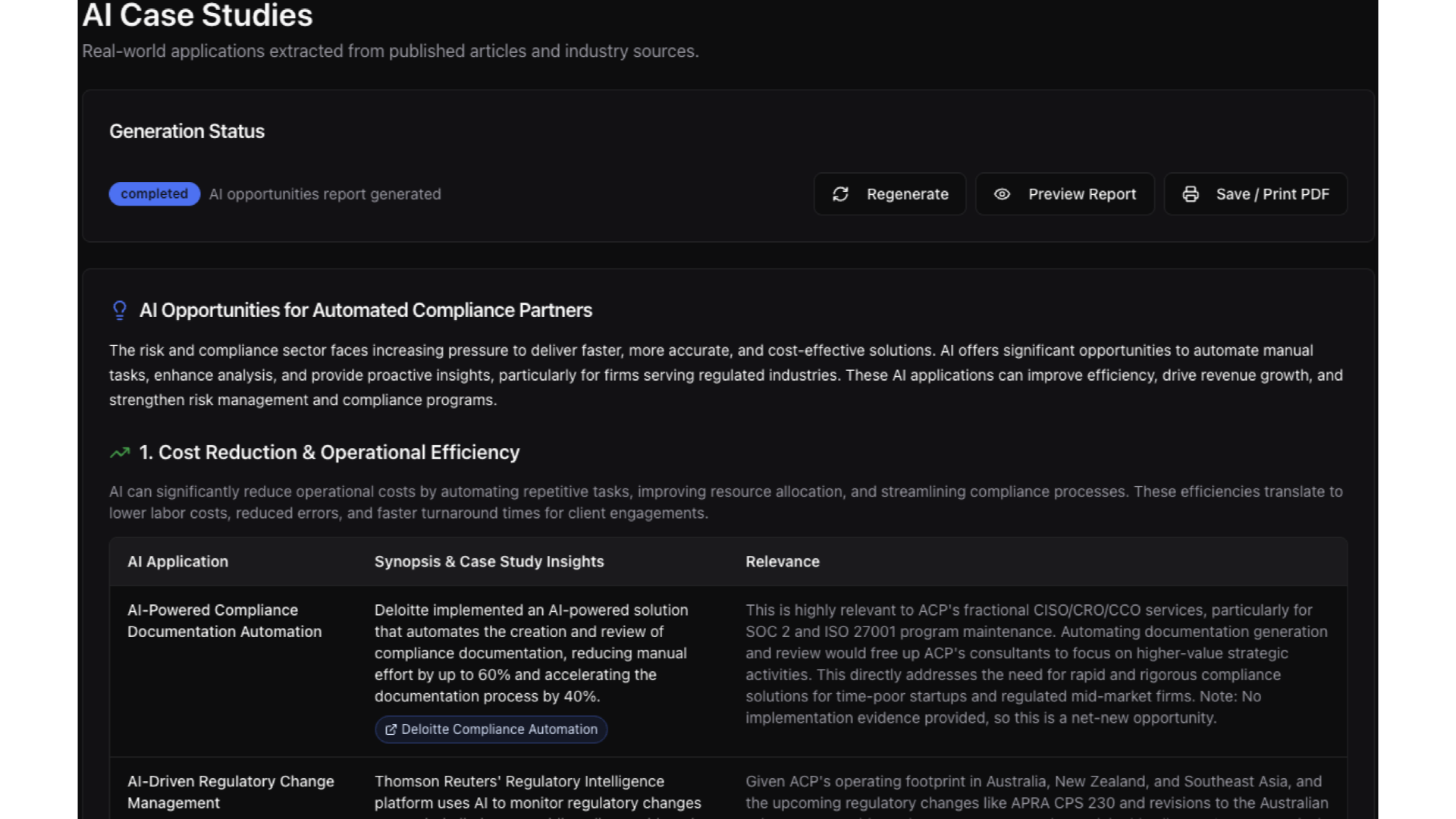Select the AI-Powered Compliance Documentation Automation row
Image resolution: width=1456 pixels, height=819 pixels.
224,620
